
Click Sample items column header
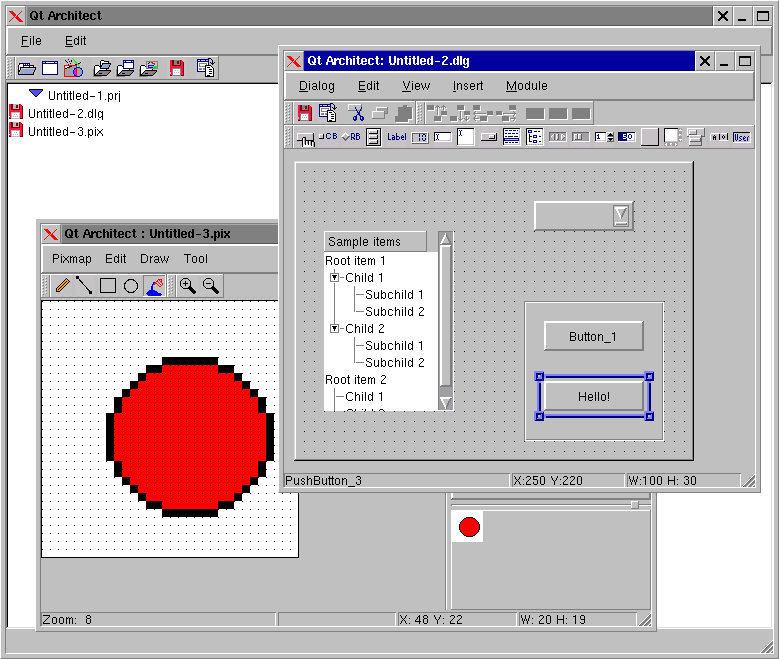coord(375,242)
